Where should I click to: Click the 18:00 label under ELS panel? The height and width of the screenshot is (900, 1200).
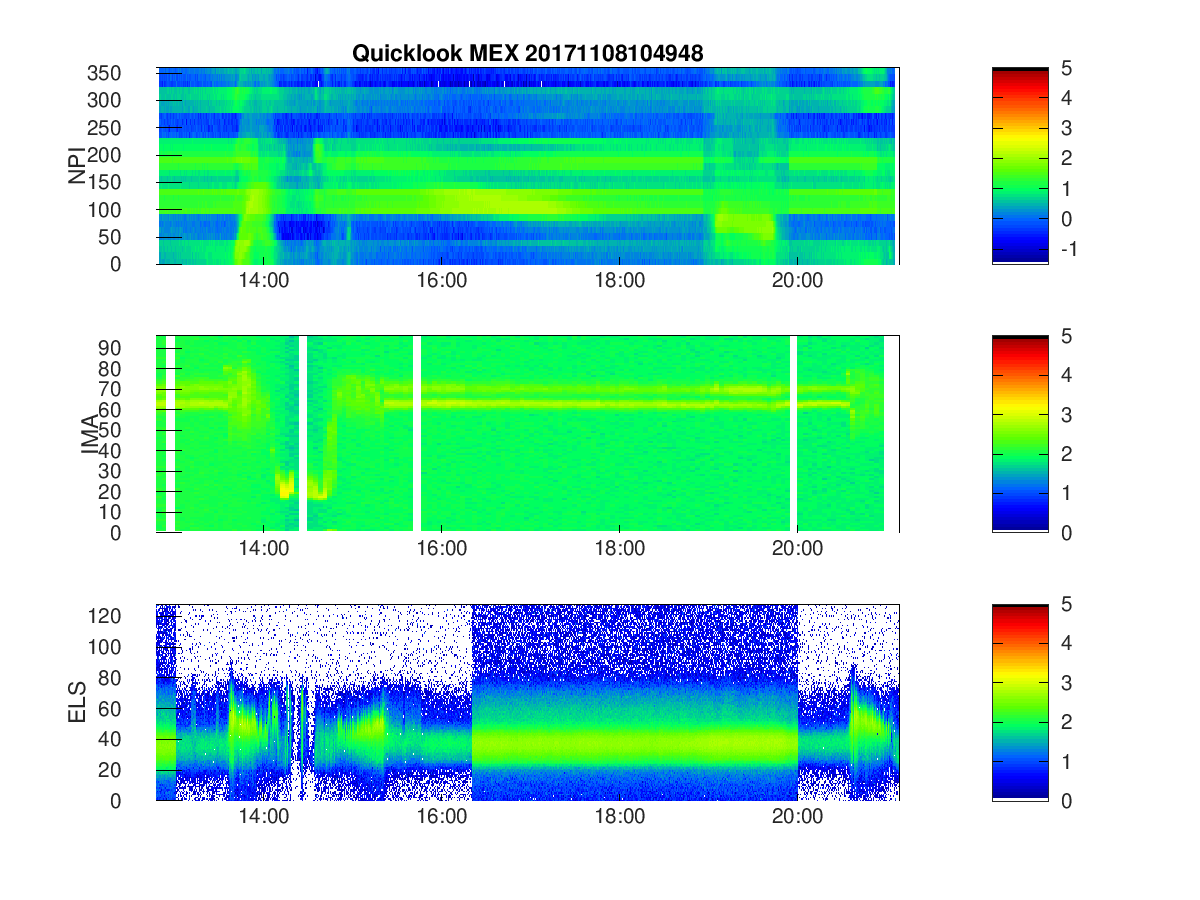coord(620,817)
